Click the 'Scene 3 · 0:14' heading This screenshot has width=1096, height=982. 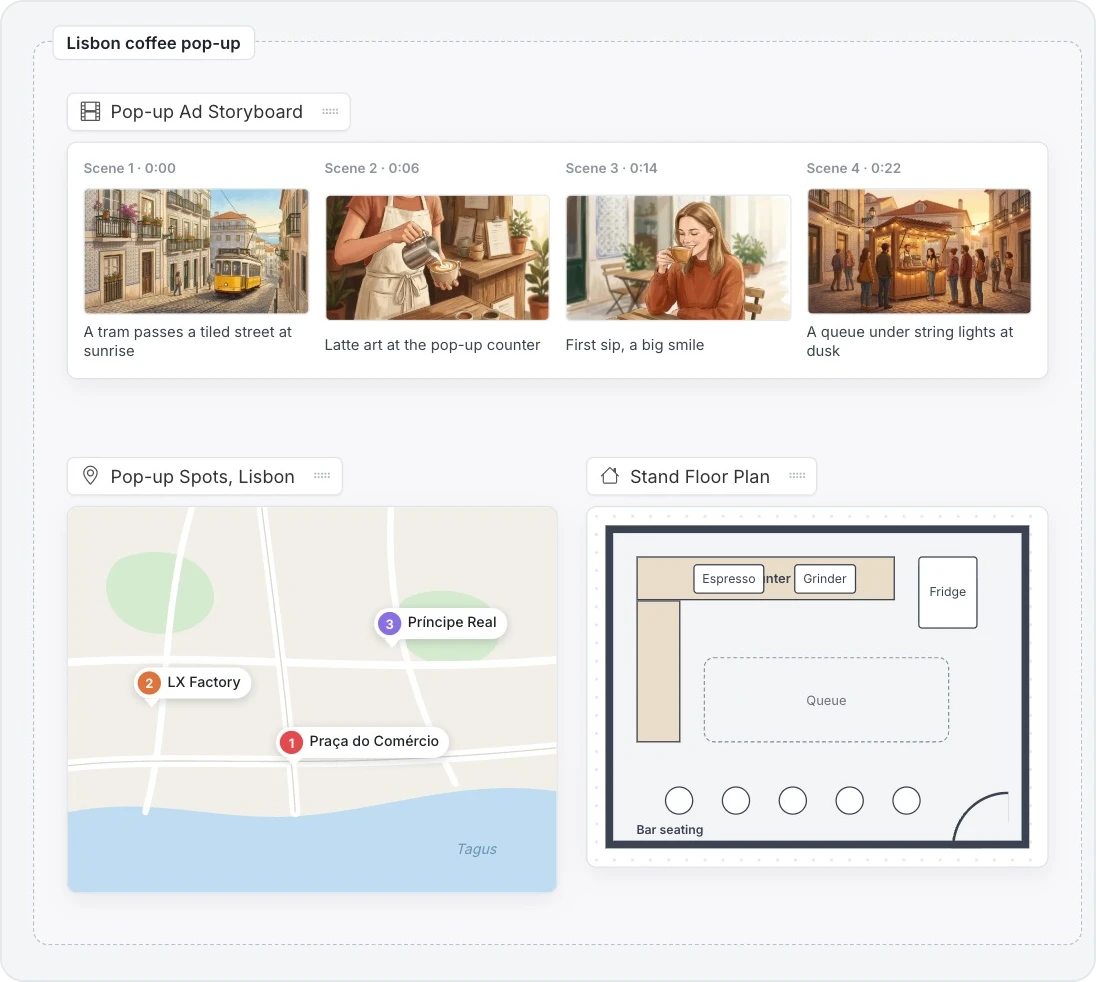click(x=612, y=168)
